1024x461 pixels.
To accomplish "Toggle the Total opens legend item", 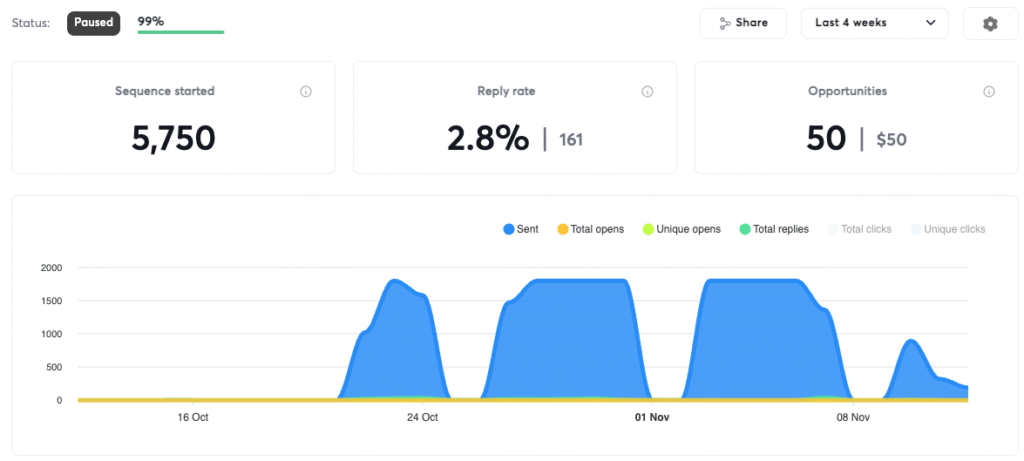I will tap(590, 229).
